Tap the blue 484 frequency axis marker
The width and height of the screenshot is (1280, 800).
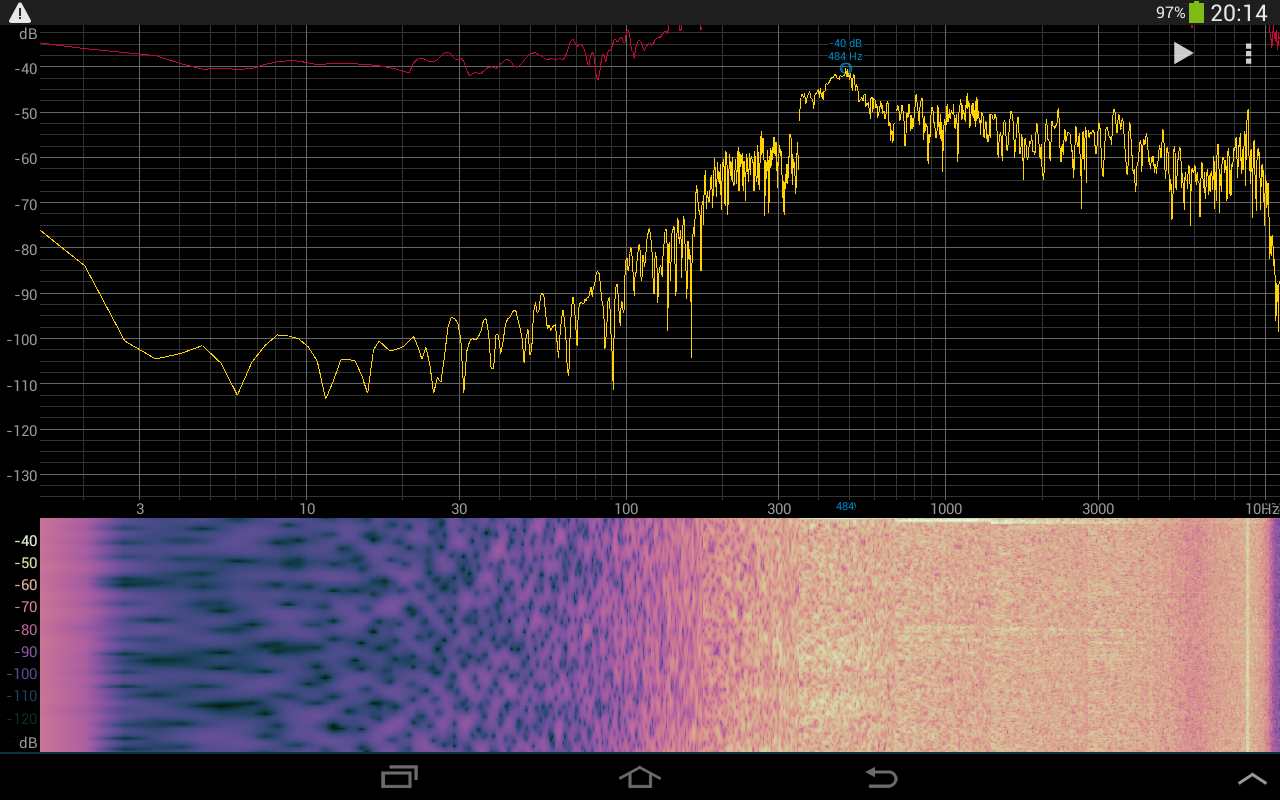click(x=845, y=507)
